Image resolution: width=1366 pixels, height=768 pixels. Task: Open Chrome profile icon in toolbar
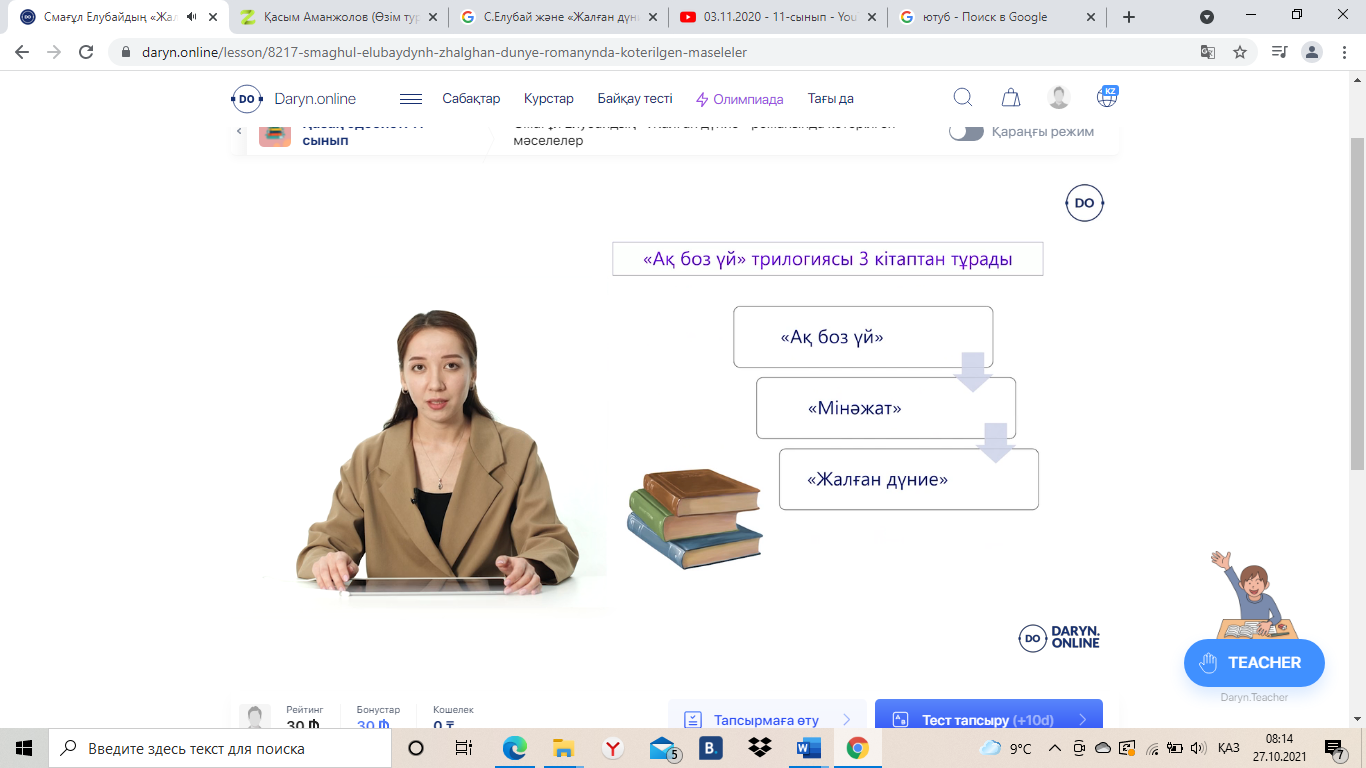[1312, 52]
